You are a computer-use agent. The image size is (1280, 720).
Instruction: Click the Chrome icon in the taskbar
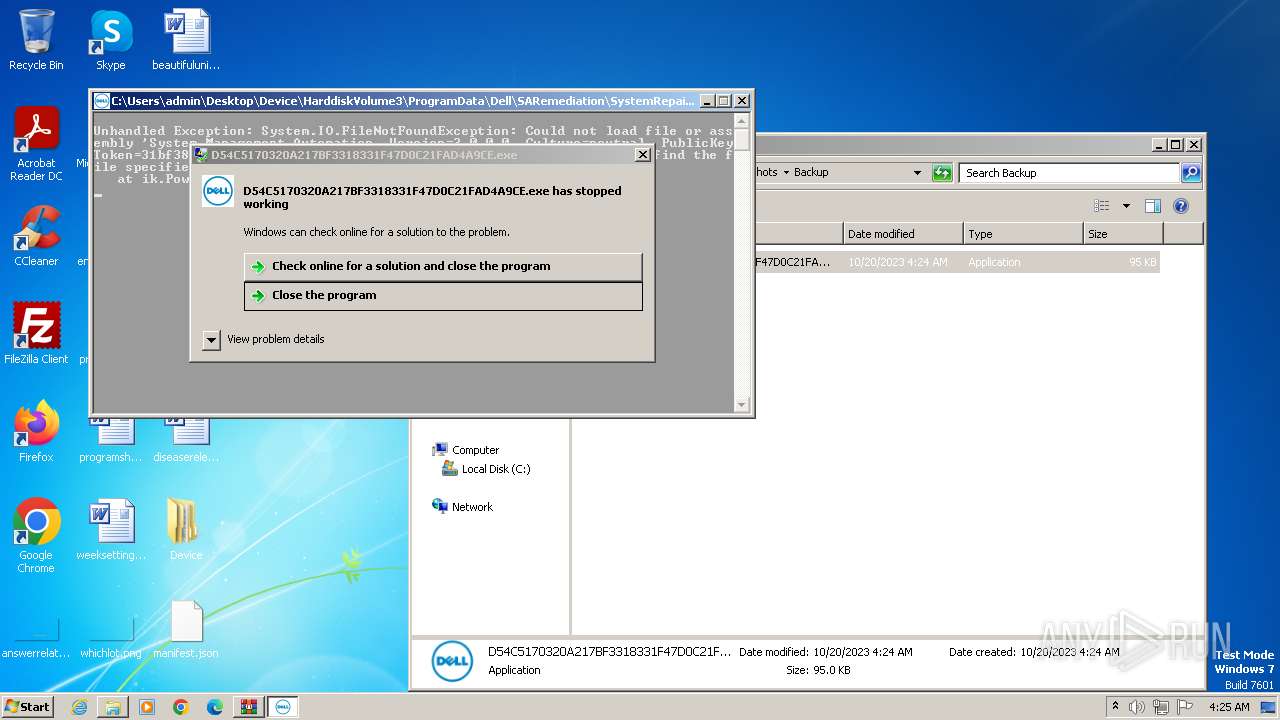181,707
